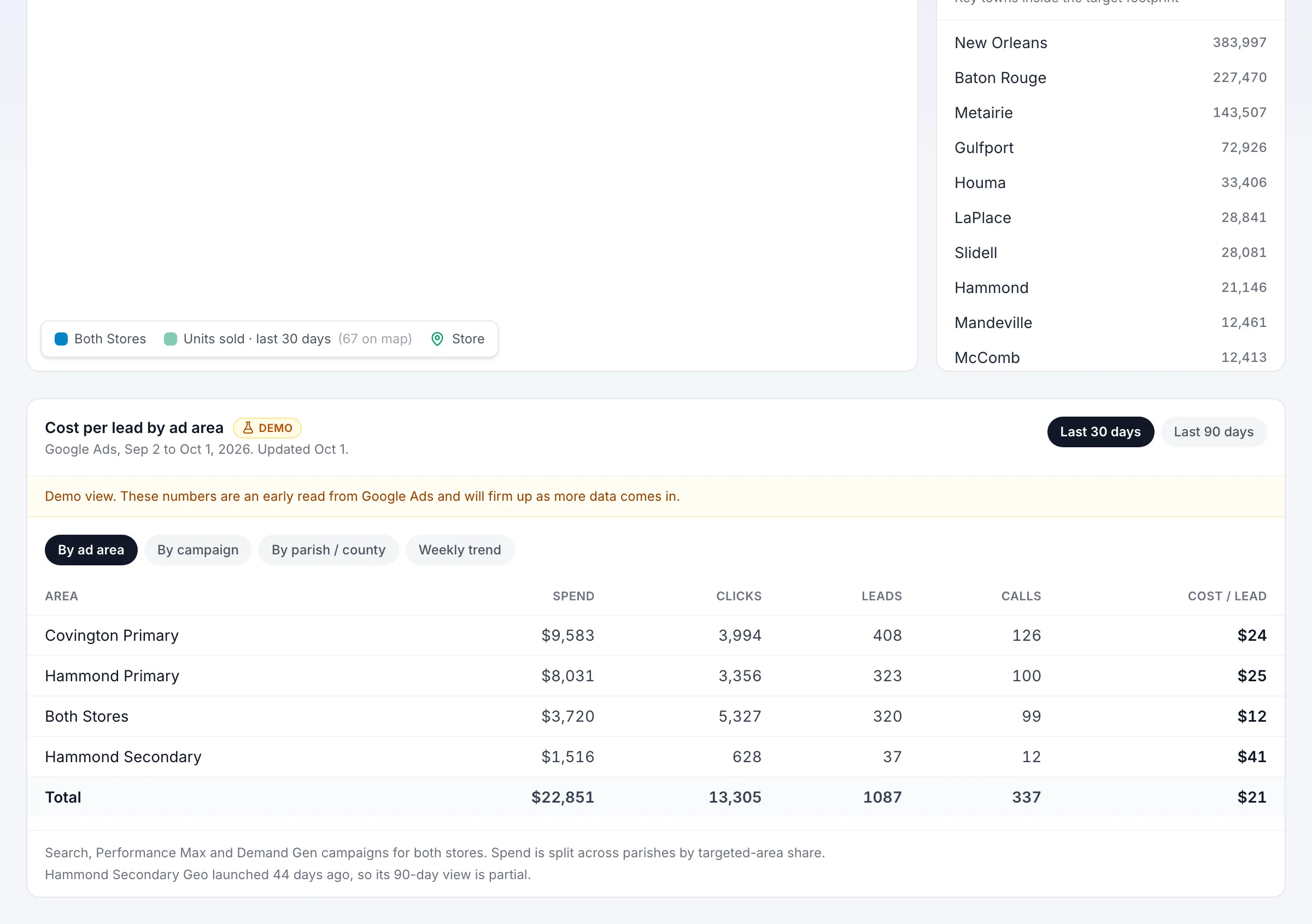Click the Cost per lead by ad area heading
The height and width of the screenshot is (924, 1312).
click(x=134, y=428)
